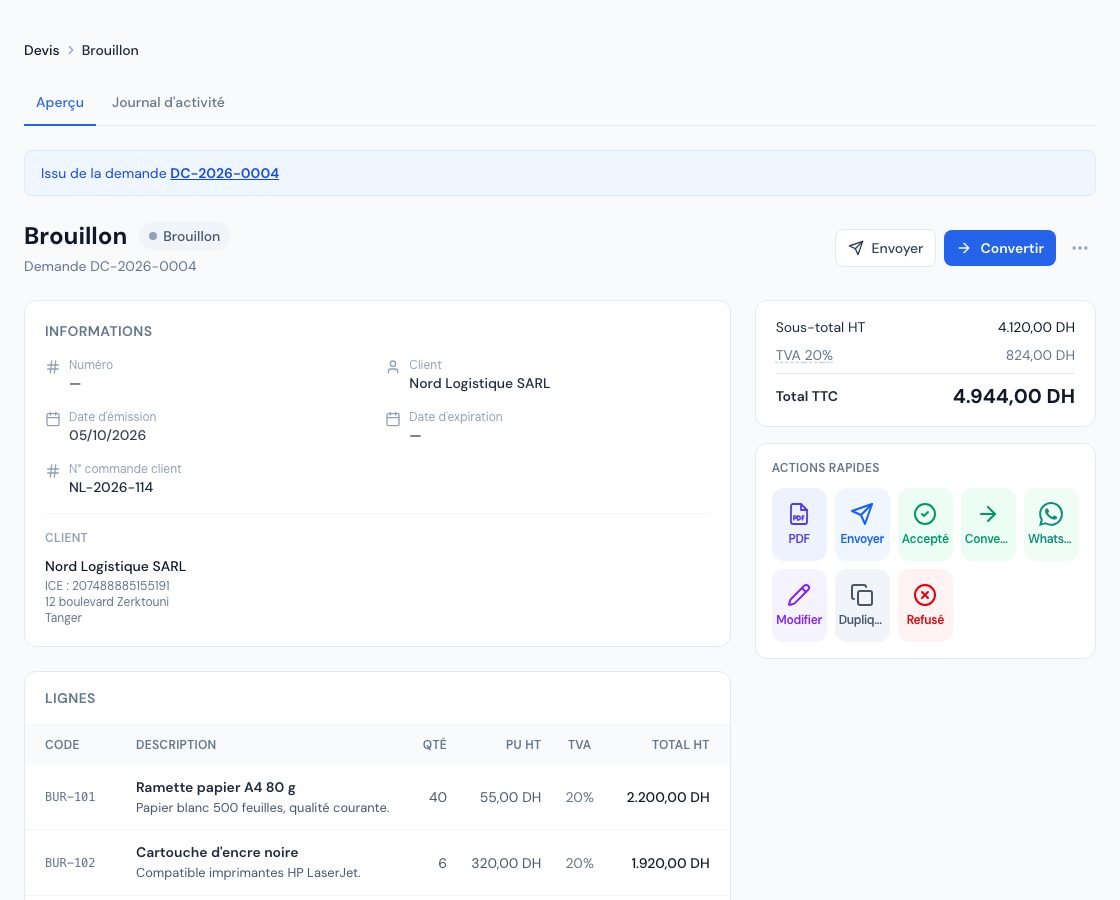Viewport: 1120px width, 900px height.
Task: Click the TOTAL HT column header
Action: point(680,744)
